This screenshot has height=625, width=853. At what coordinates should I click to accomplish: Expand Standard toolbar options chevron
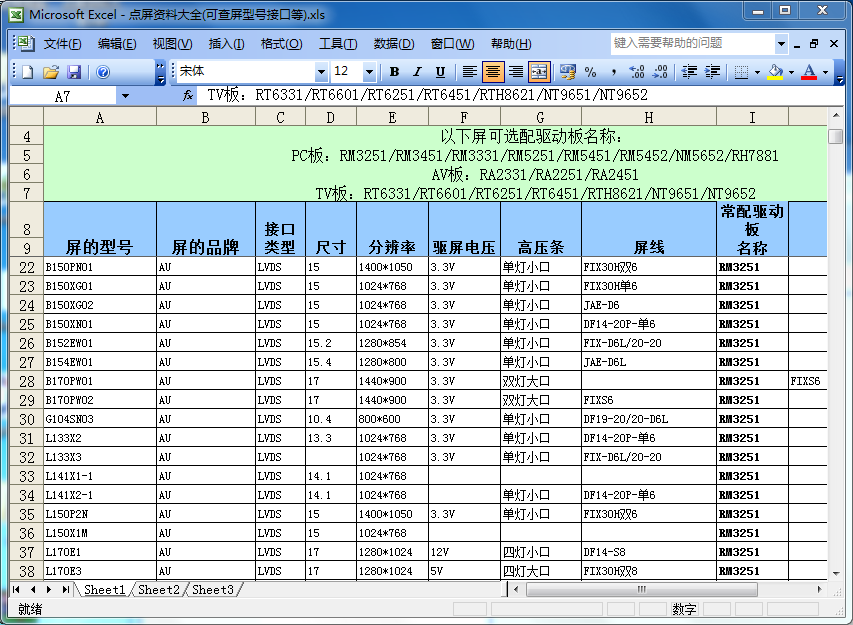tap(160, 72)
